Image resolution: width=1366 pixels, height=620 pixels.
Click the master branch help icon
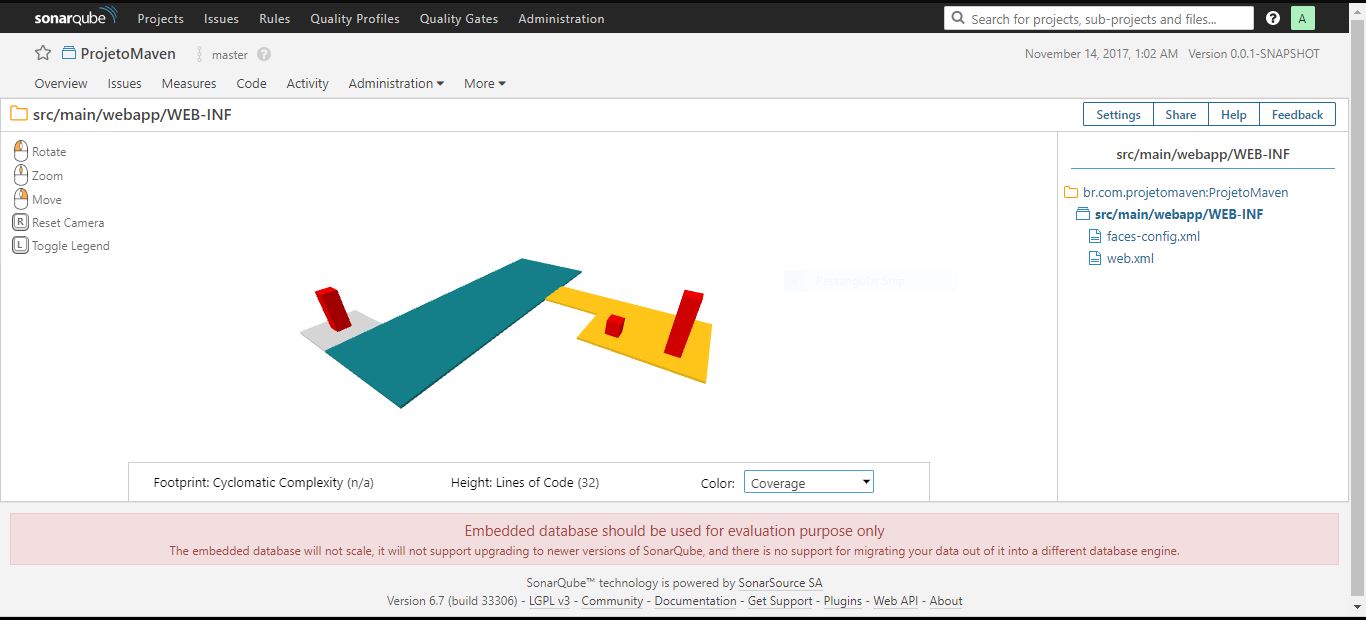[264, 55]
